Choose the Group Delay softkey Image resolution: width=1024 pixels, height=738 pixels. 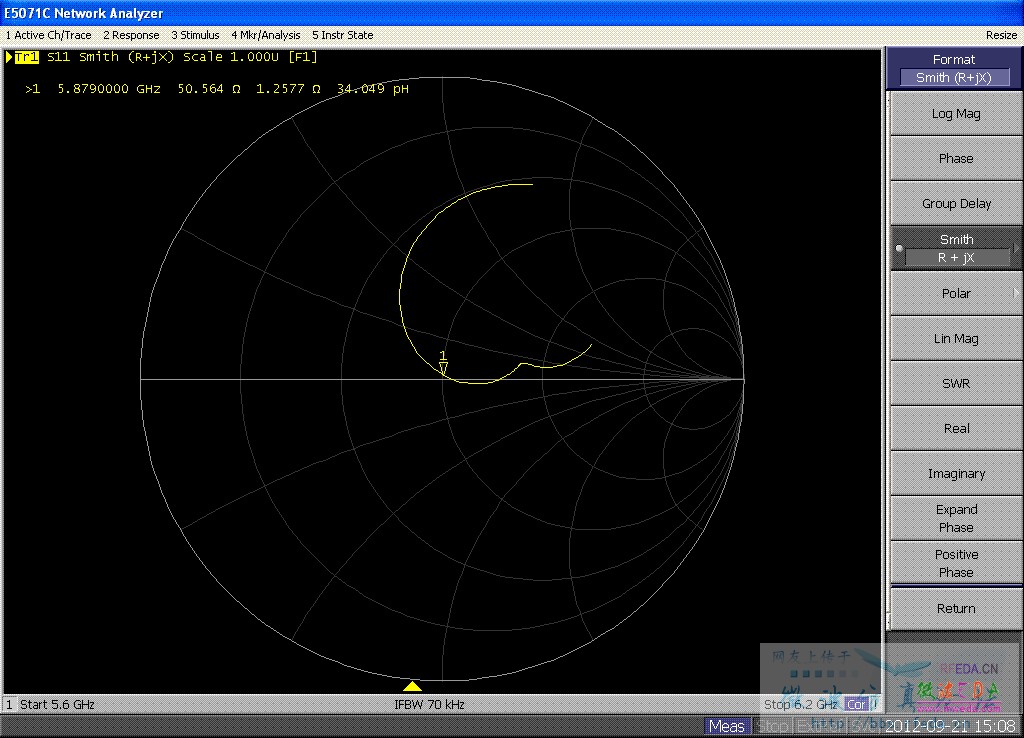(956, 204)
